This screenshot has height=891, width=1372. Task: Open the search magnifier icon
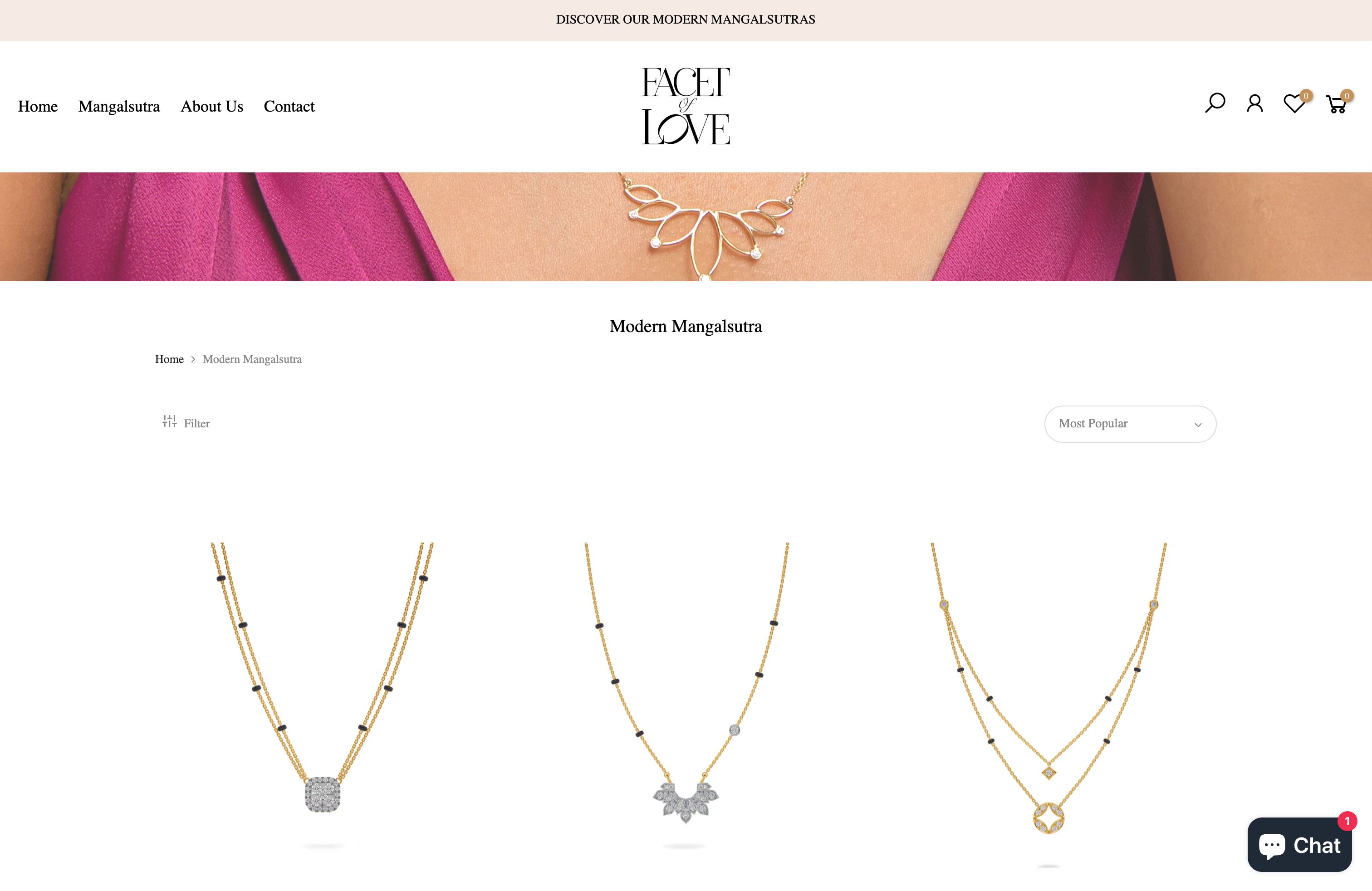1215,103
